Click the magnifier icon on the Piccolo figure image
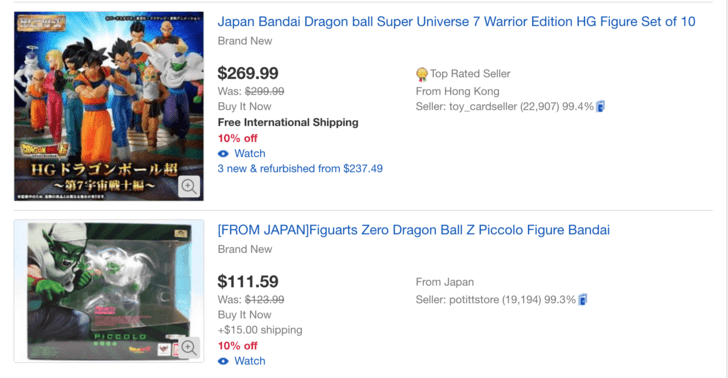728x378 pixels. click(189, 347)
